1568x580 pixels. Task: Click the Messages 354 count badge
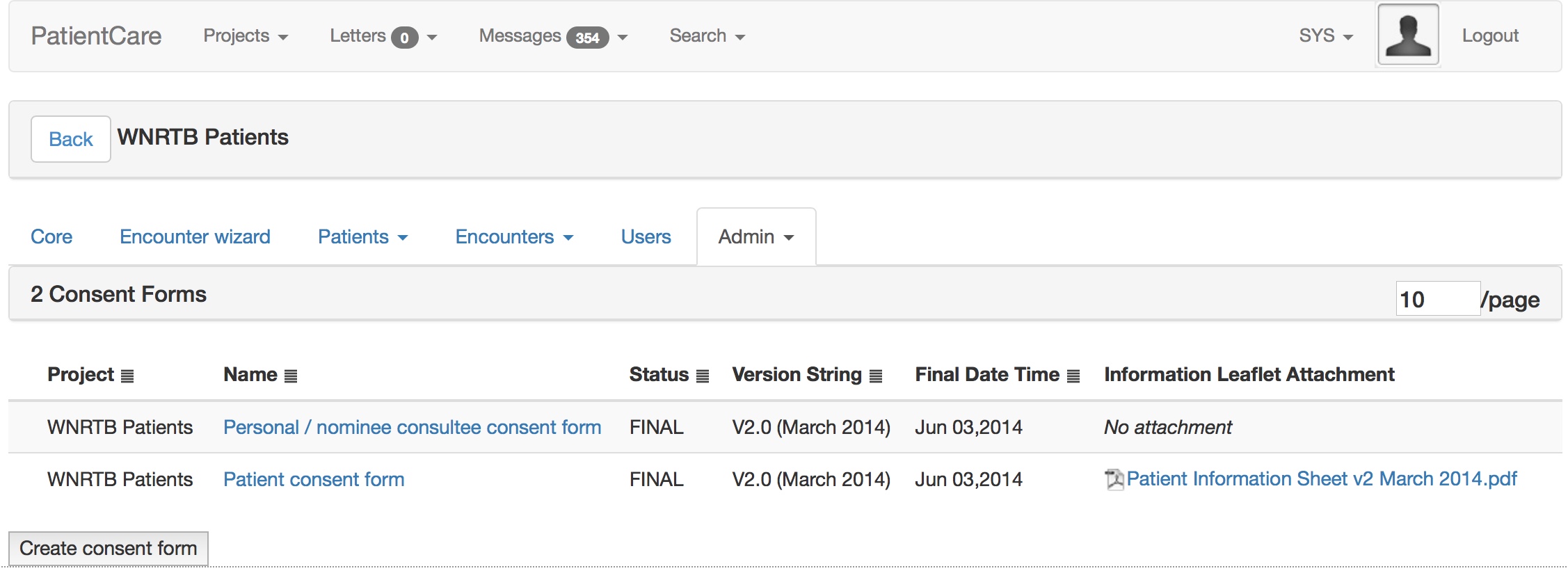[x=587, y=38]
